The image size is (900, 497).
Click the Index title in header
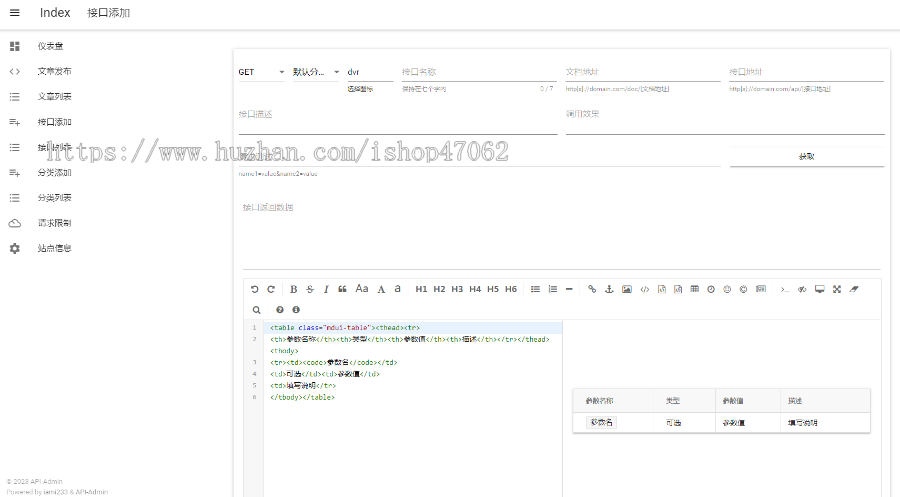[x=55, y=13]
